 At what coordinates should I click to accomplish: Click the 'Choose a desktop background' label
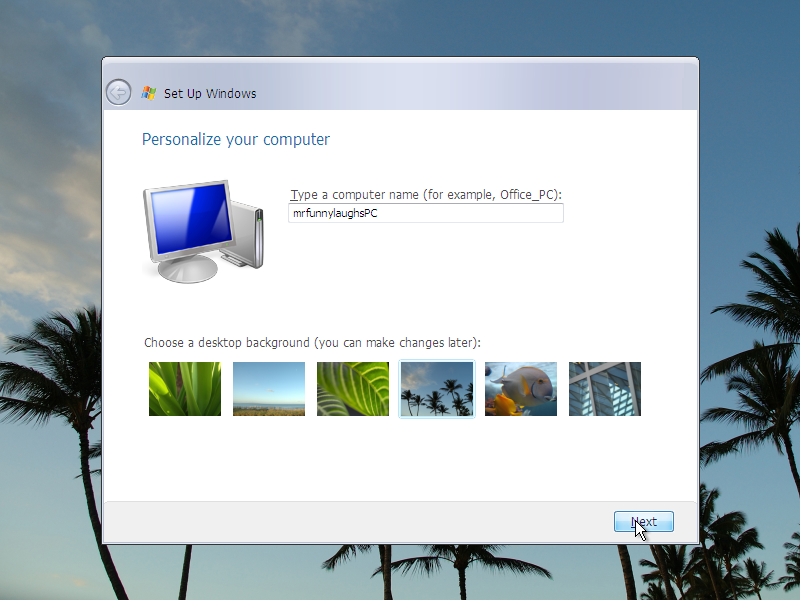(312, 342)
